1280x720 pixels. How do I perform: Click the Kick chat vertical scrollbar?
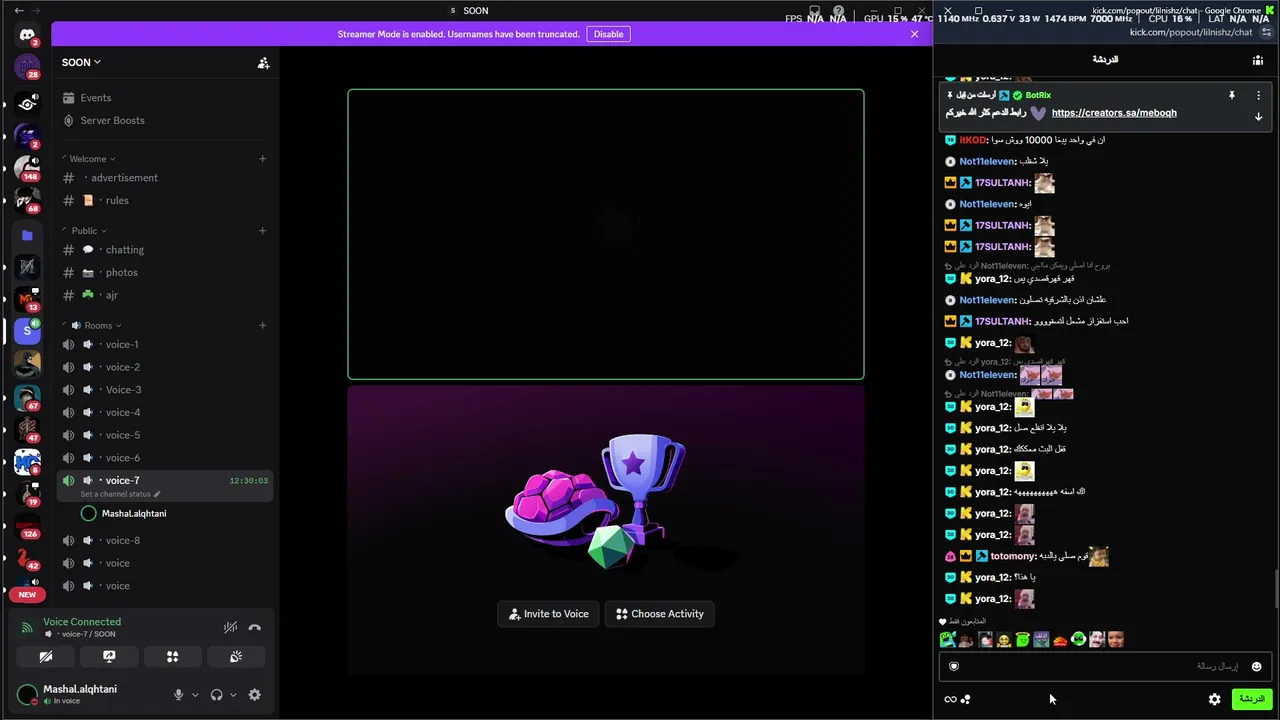(1275, 588)
